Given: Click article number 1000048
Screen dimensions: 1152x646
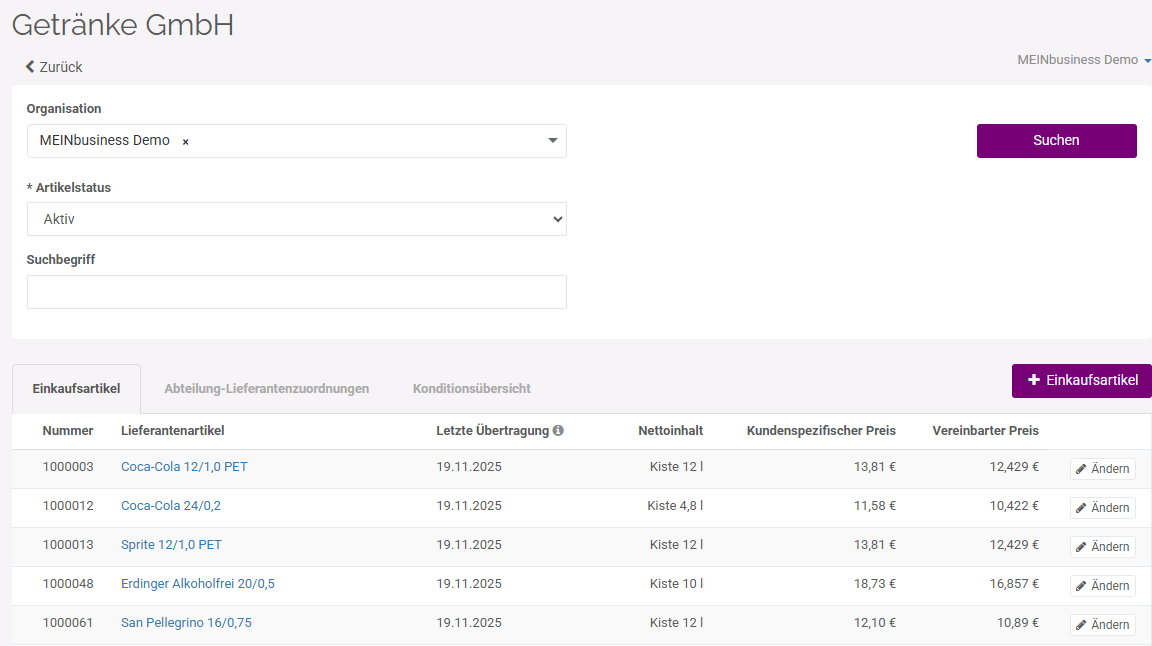Looking at the screenshot, I should 68,584.
